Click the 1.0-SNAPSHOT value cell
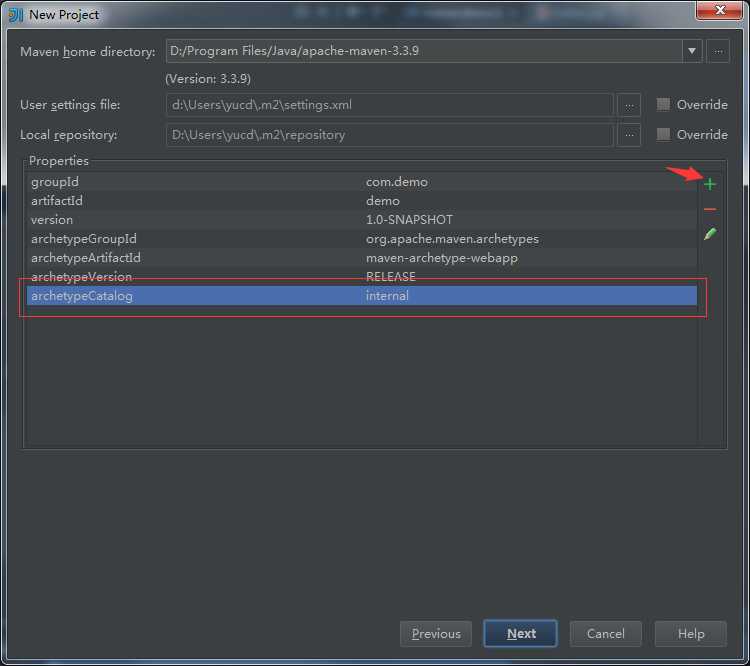Viewport: 750px width, 666px height. pos(409,220)
